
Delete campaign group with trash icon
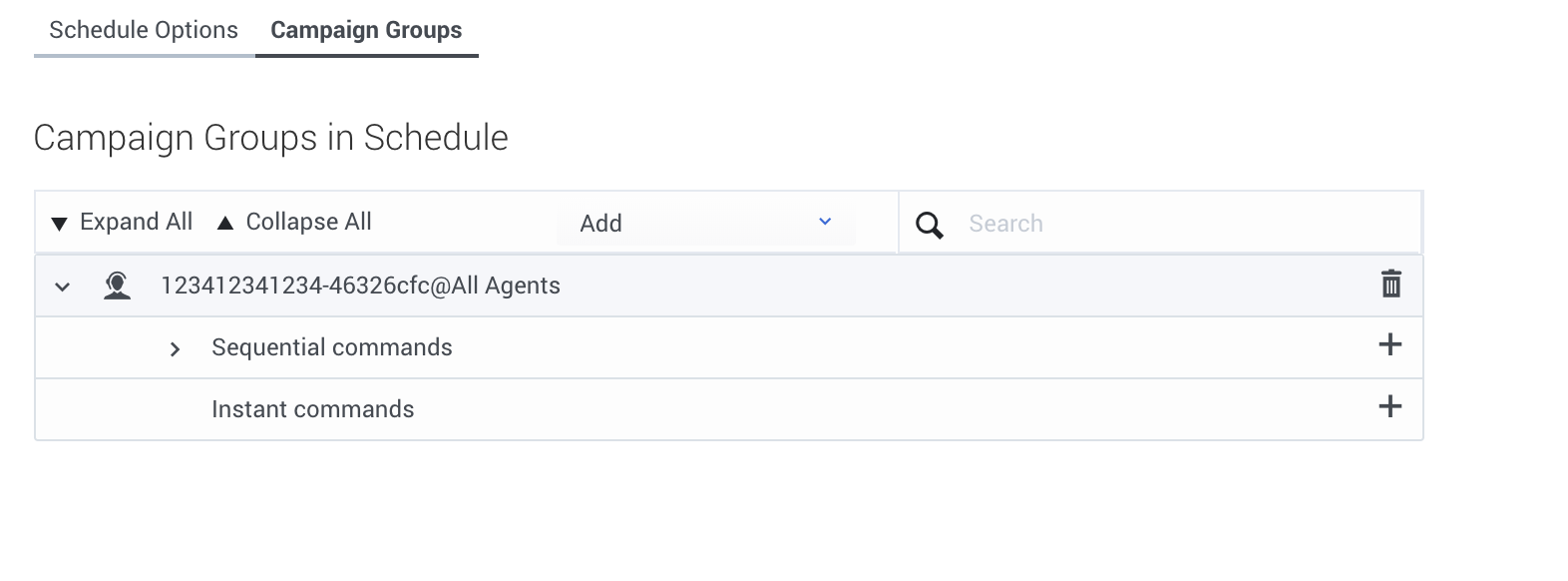1390,285
